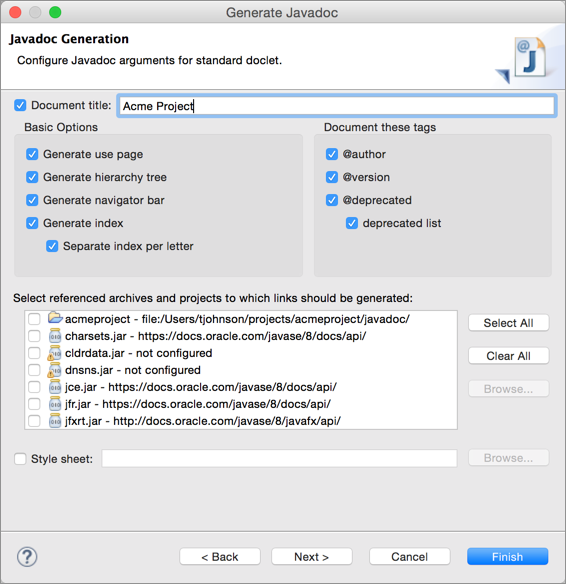Enable the Style sheet checkbox

click(x=20, y=459)
